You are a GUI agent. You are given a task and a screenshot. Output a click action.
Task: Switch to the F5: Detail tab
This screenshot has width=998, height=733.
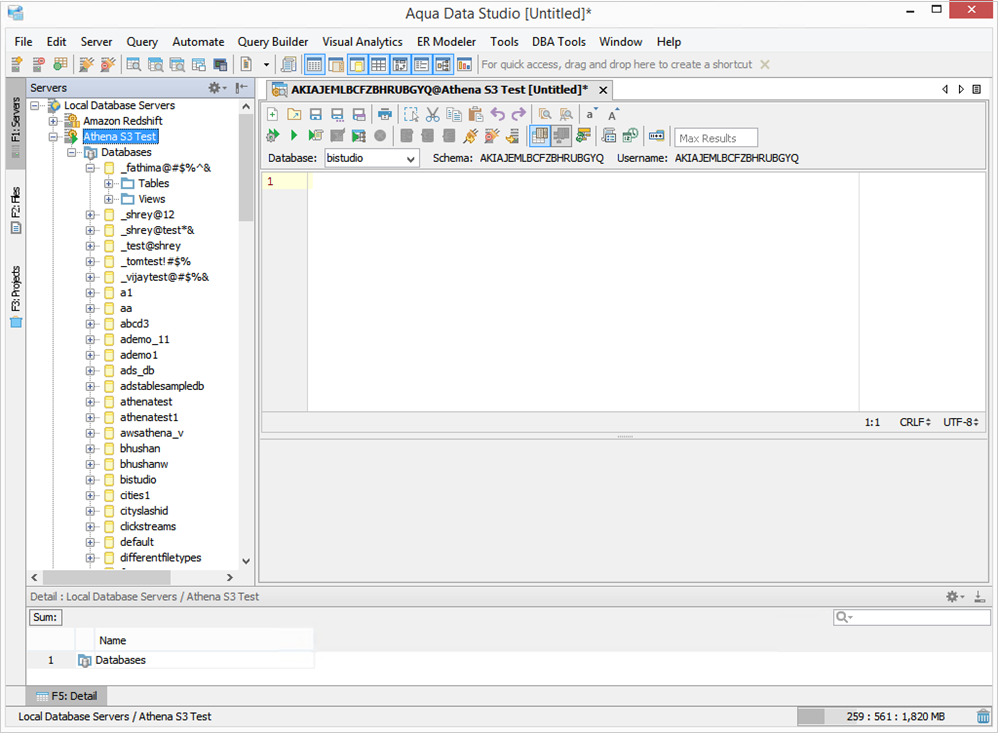(67, 696)
